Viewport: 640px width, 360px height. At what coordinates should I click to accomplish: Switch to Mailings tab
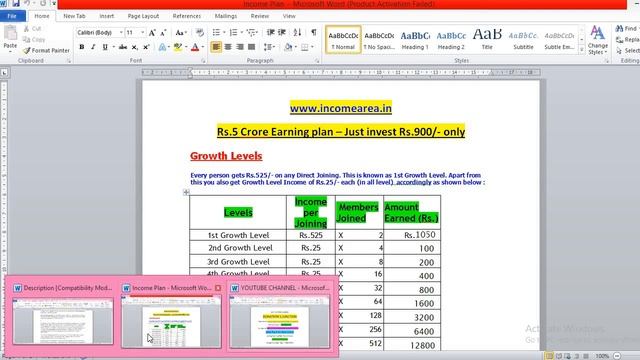coord(226,16)
